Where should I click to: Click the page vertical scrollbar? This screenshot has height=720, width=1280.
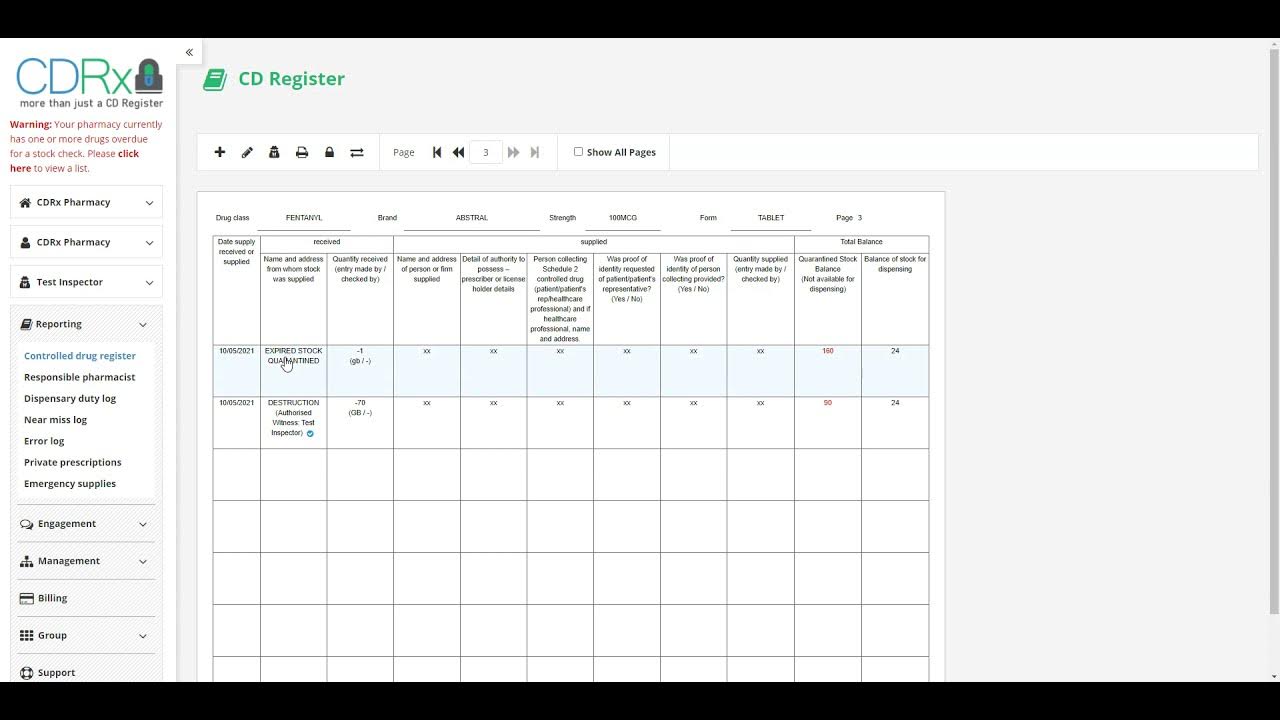(1273, 330)
